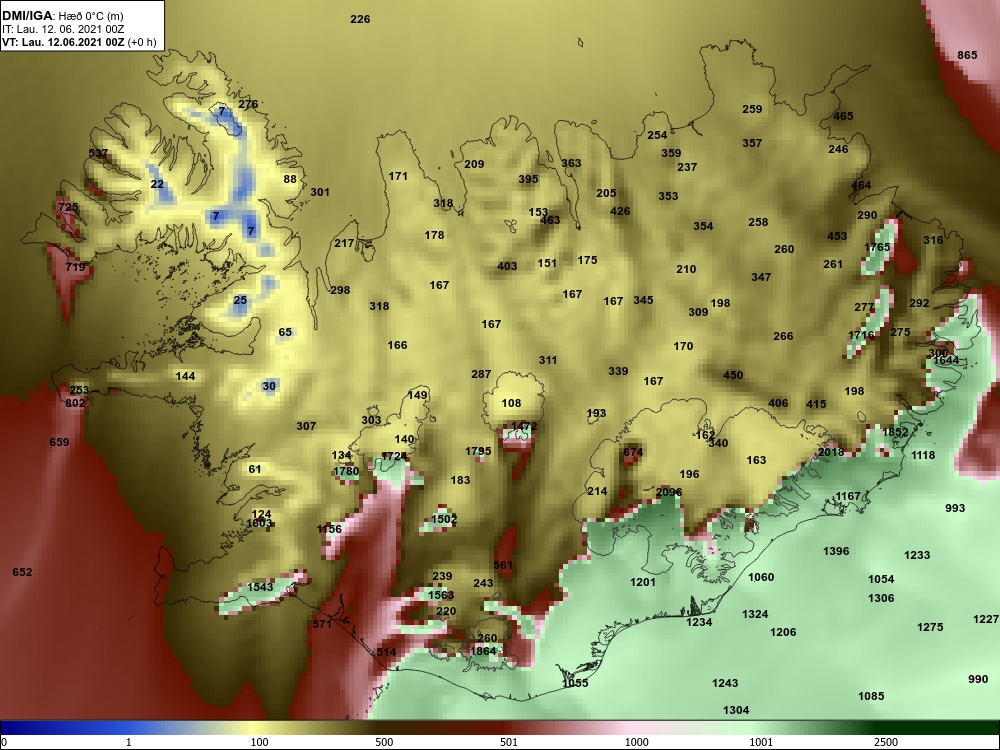Select the 65 height value
Image resolution: width=1000 pixels, height=750 pixels.
[285, 332]
